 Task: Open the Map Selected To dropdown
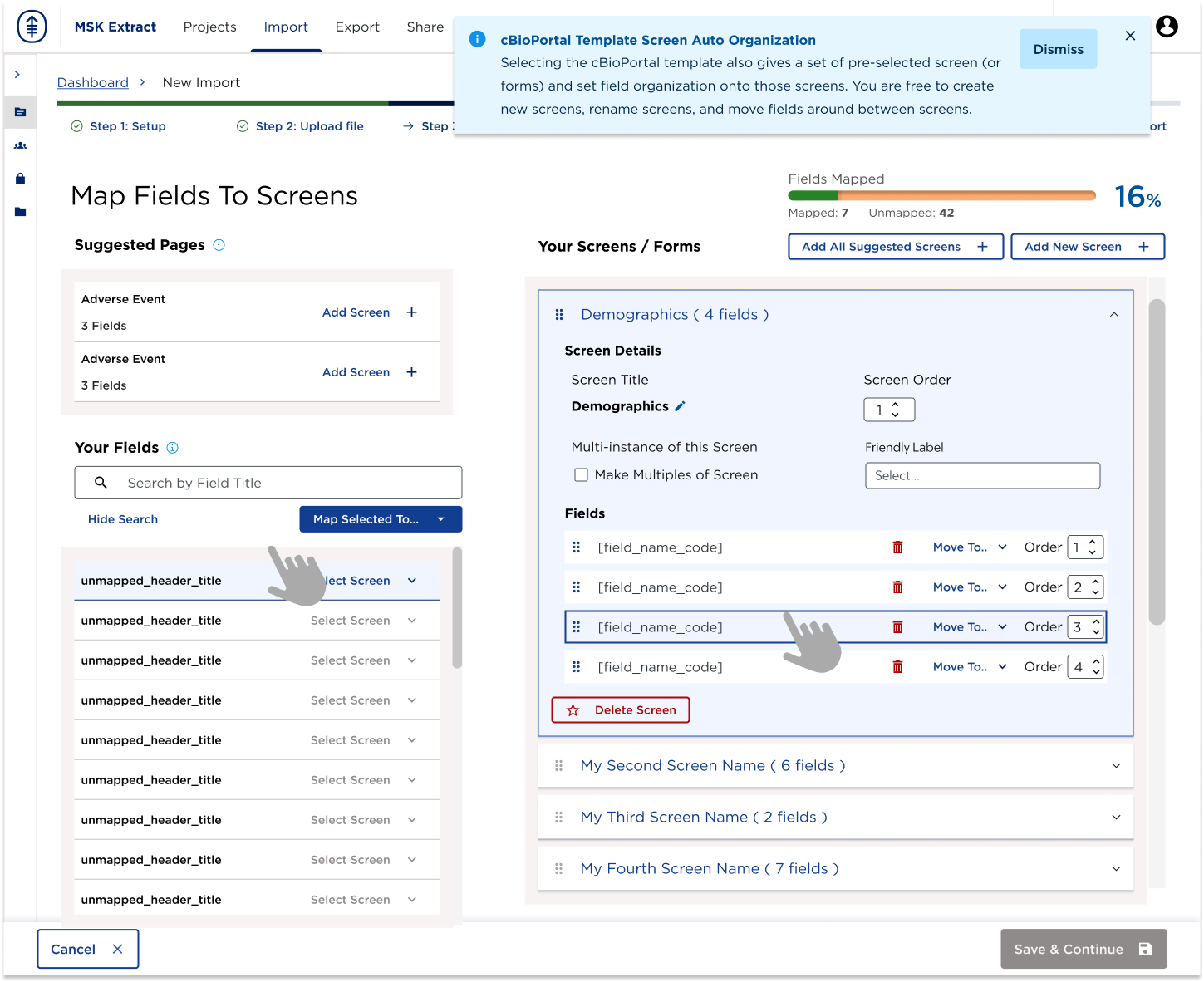[x=380, y=519]
